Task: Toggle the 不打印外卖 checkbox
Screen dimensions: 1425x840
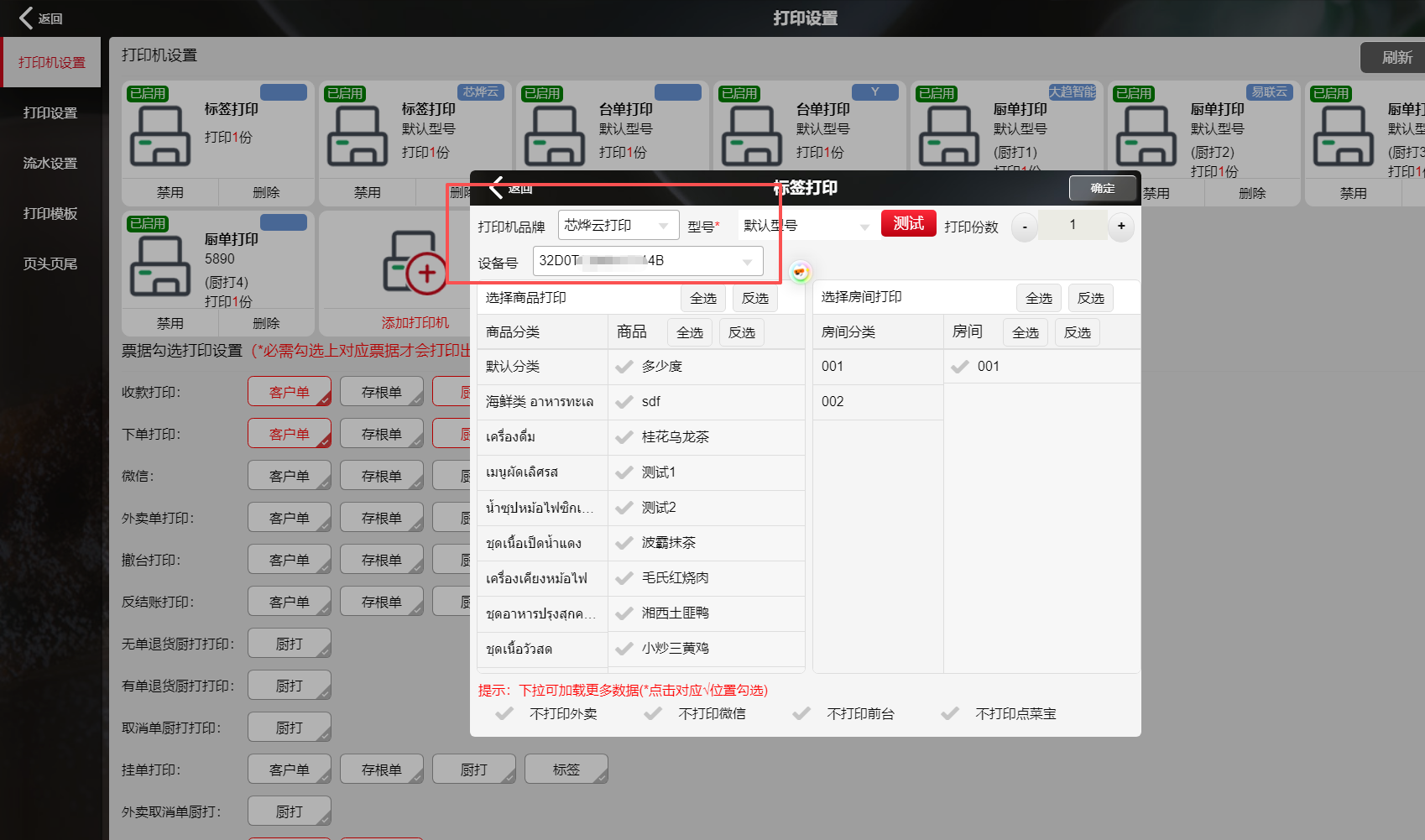Action: pyautogui.click(x=504, y=714)
